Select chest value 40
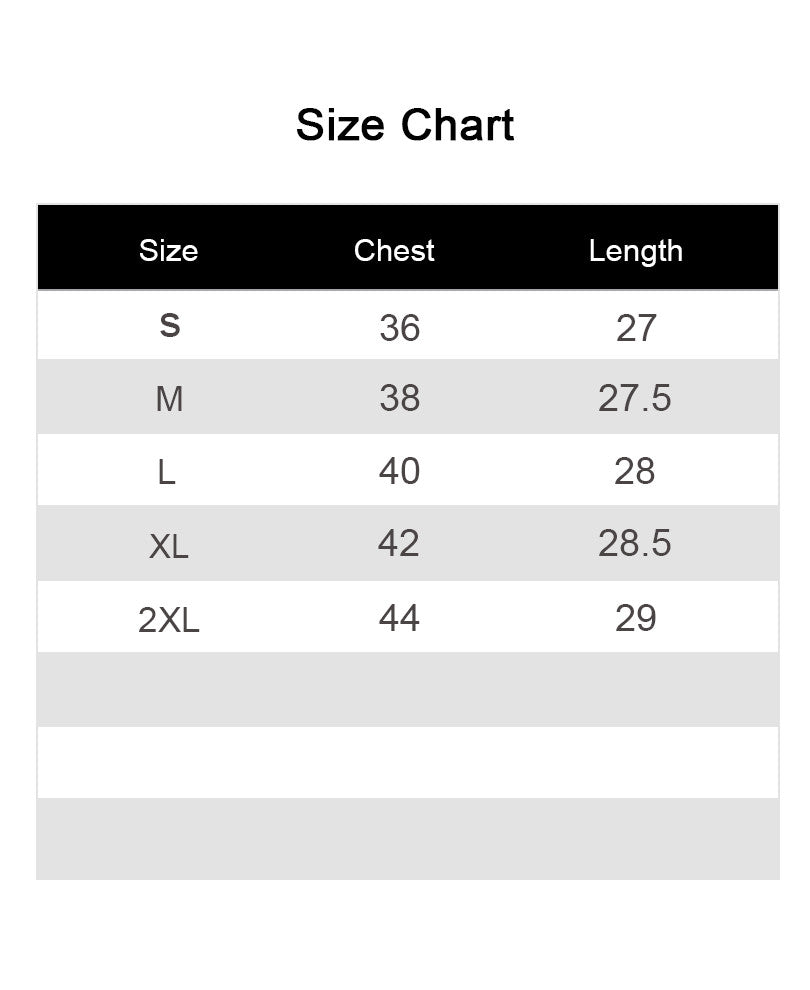 tap(399, 470)
